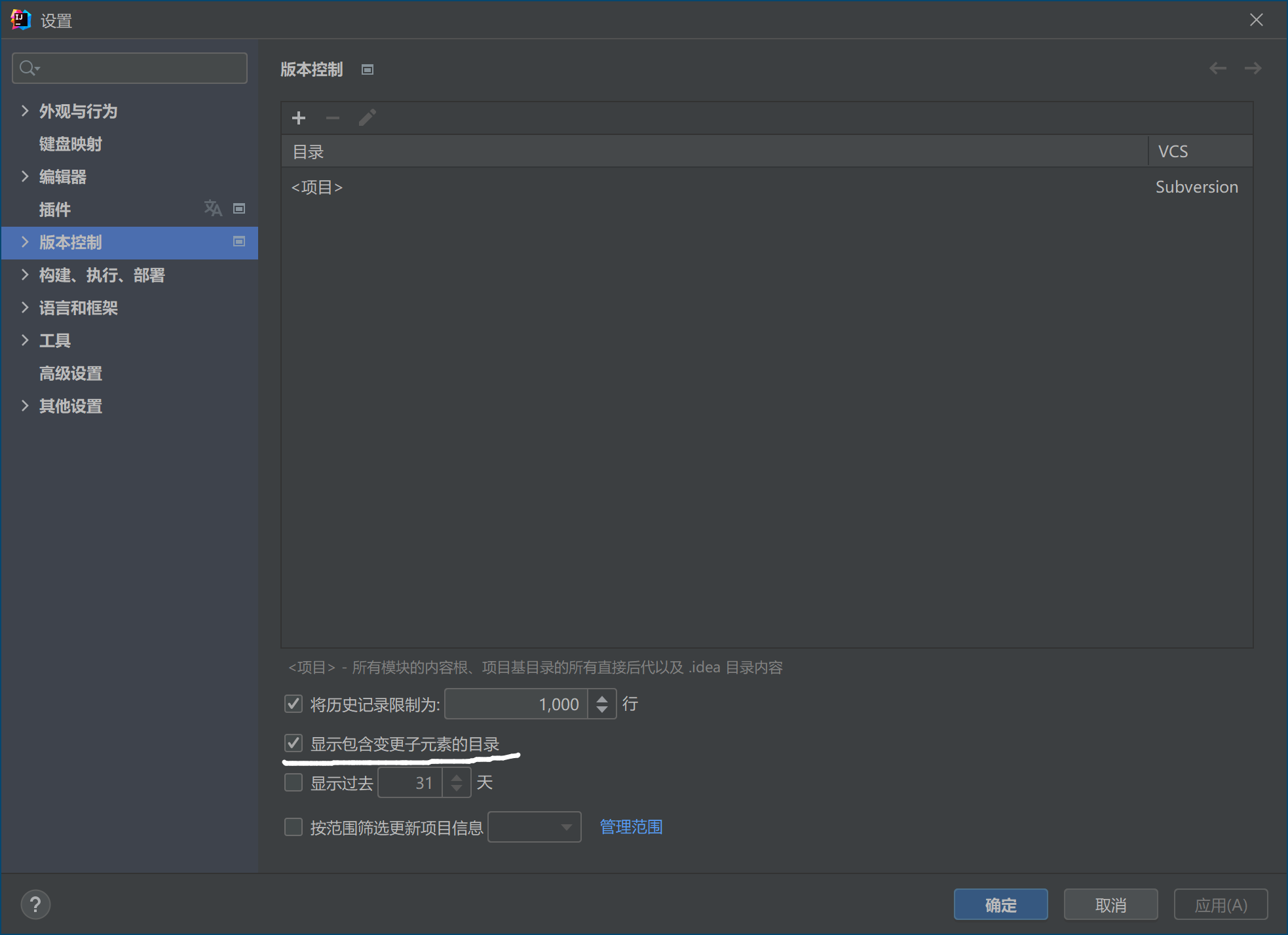Expand the 外观与行为 tree node

[25, 111]
